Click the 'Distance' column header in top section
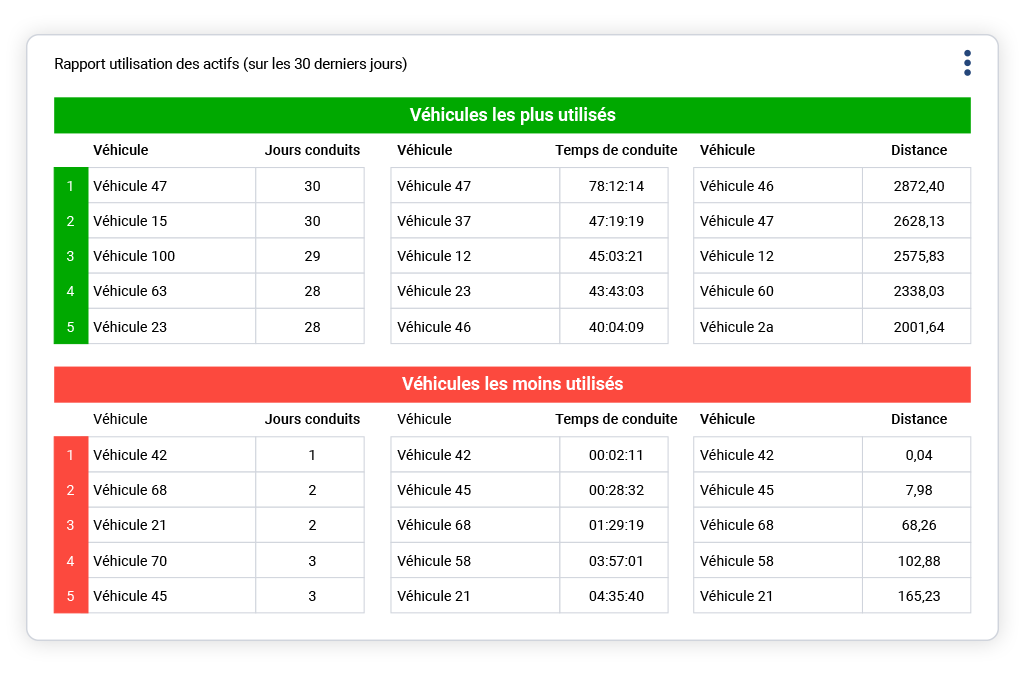Viewport: 1024px width, 674px height. pos(919,150)
